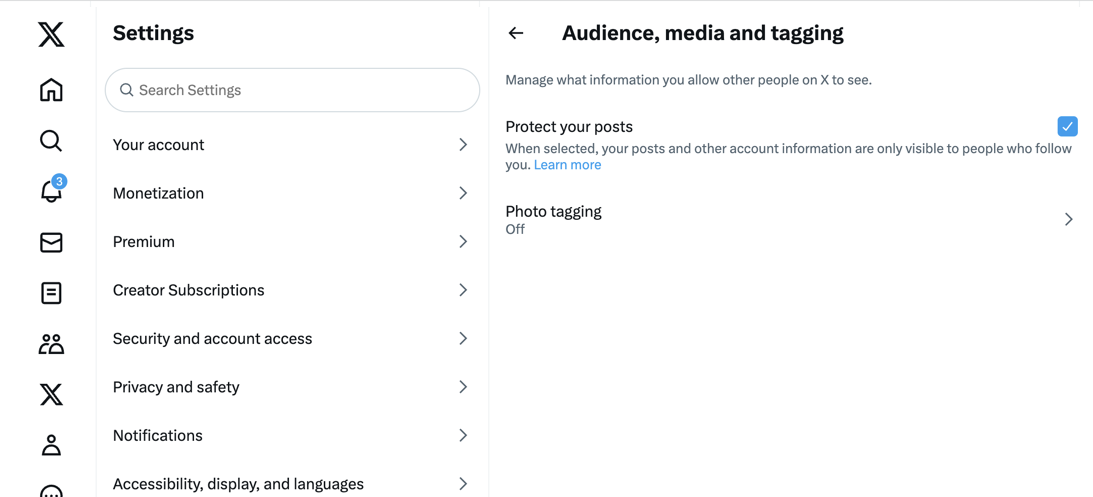Open the Profile person icon
The height and width of the screenshot is (497, 1093).
click(x=51, y=445)
